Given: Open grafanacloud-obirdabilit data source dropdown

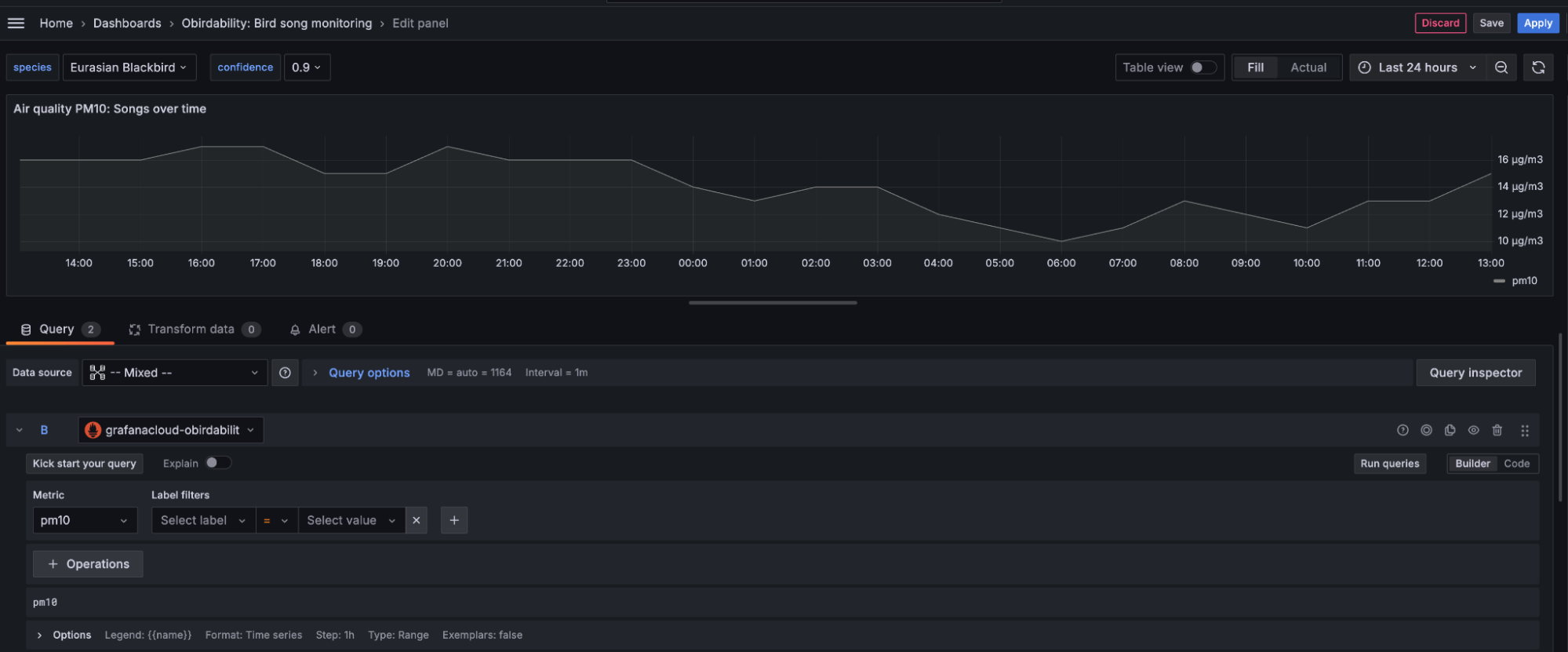Looking at the screenshot, I should point(171,430).
